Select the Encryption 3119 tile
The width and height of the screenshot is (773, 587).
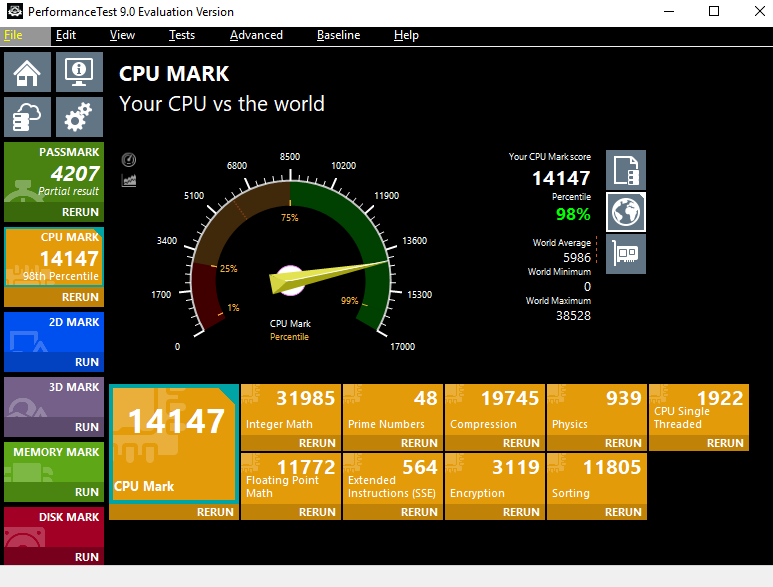[x=495, y=479]
